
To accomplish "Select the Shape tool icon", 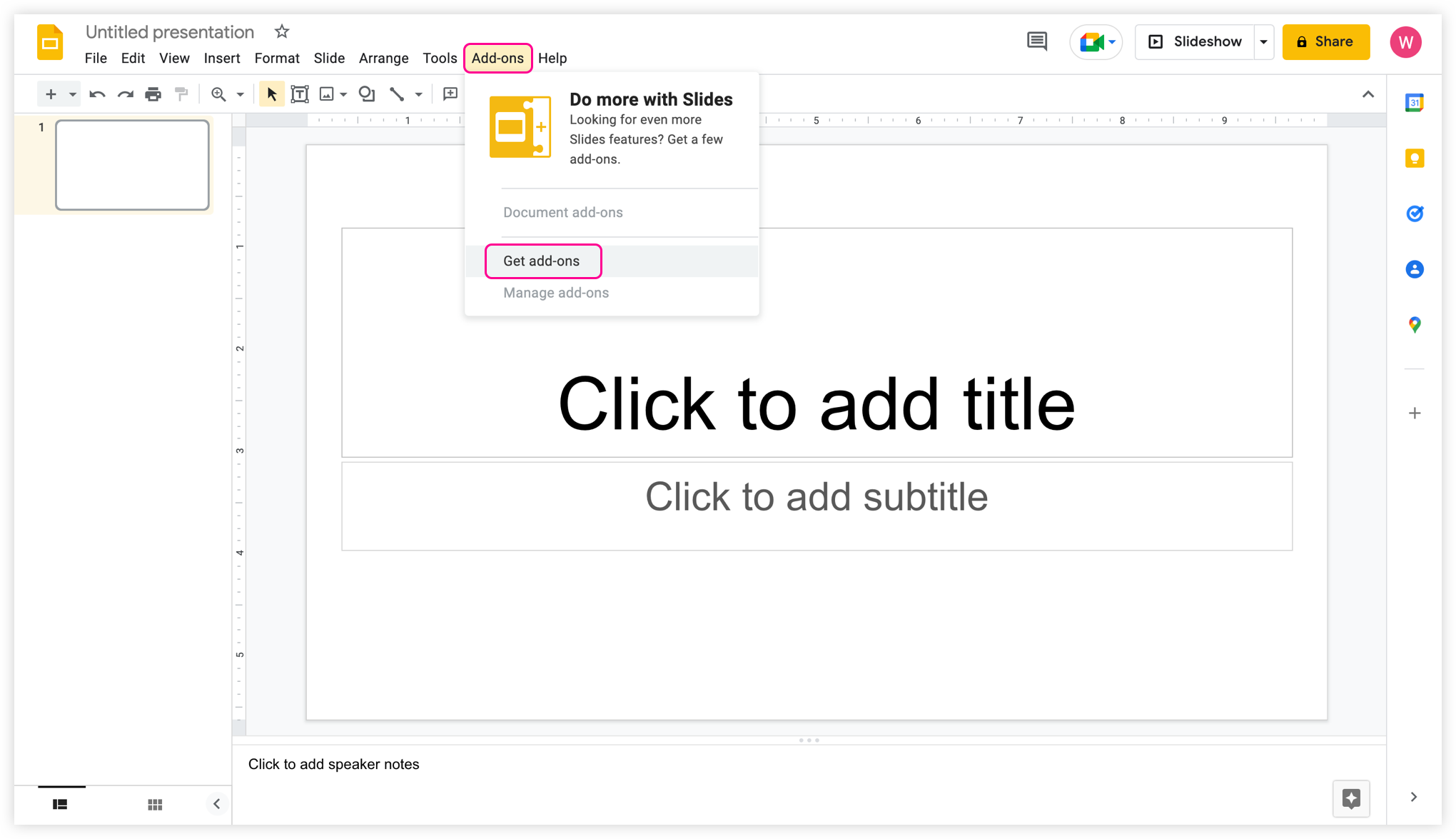I will 366,93.
